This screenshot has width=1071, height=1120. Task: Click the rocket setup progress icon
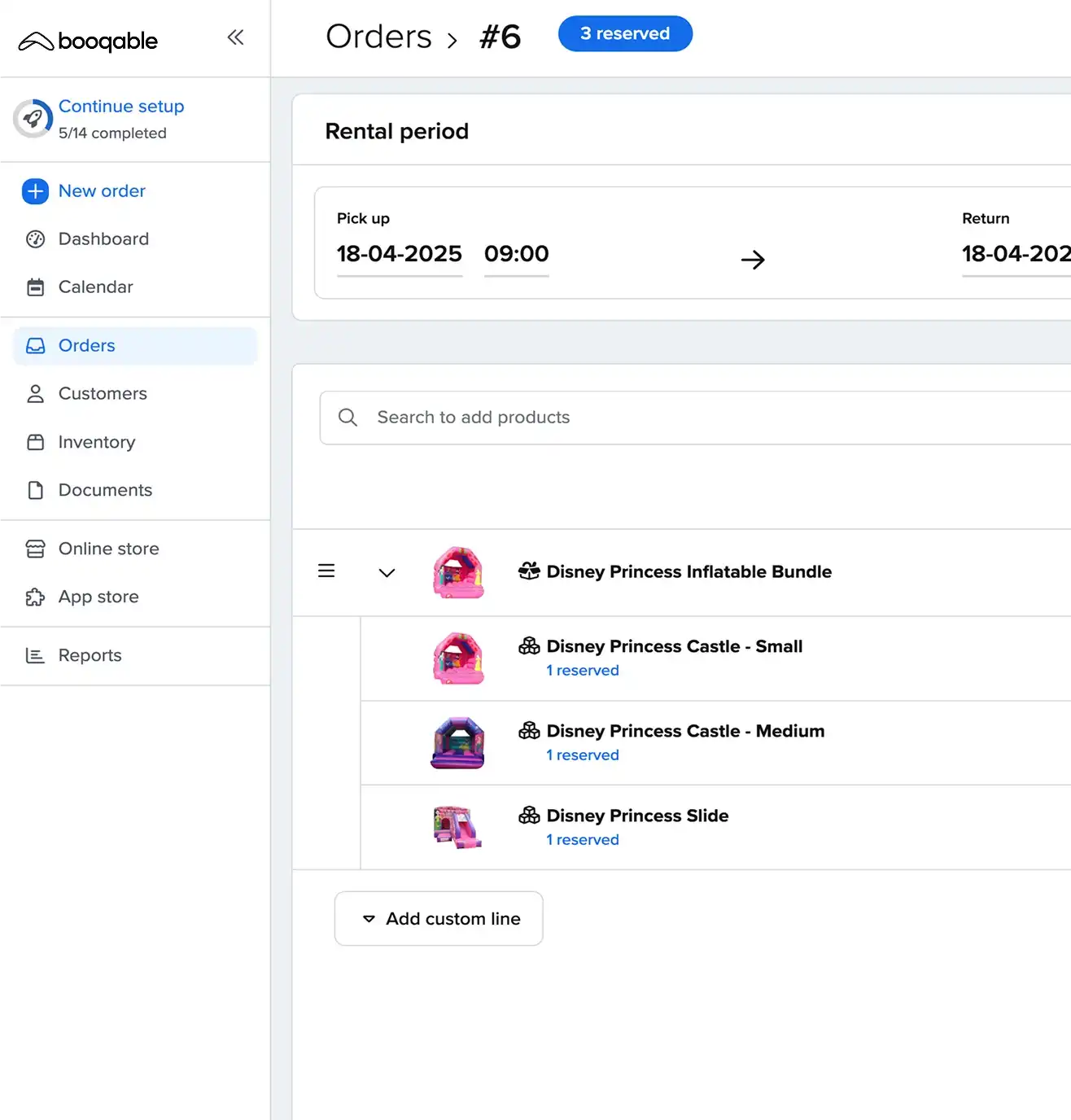coord(33,119)
